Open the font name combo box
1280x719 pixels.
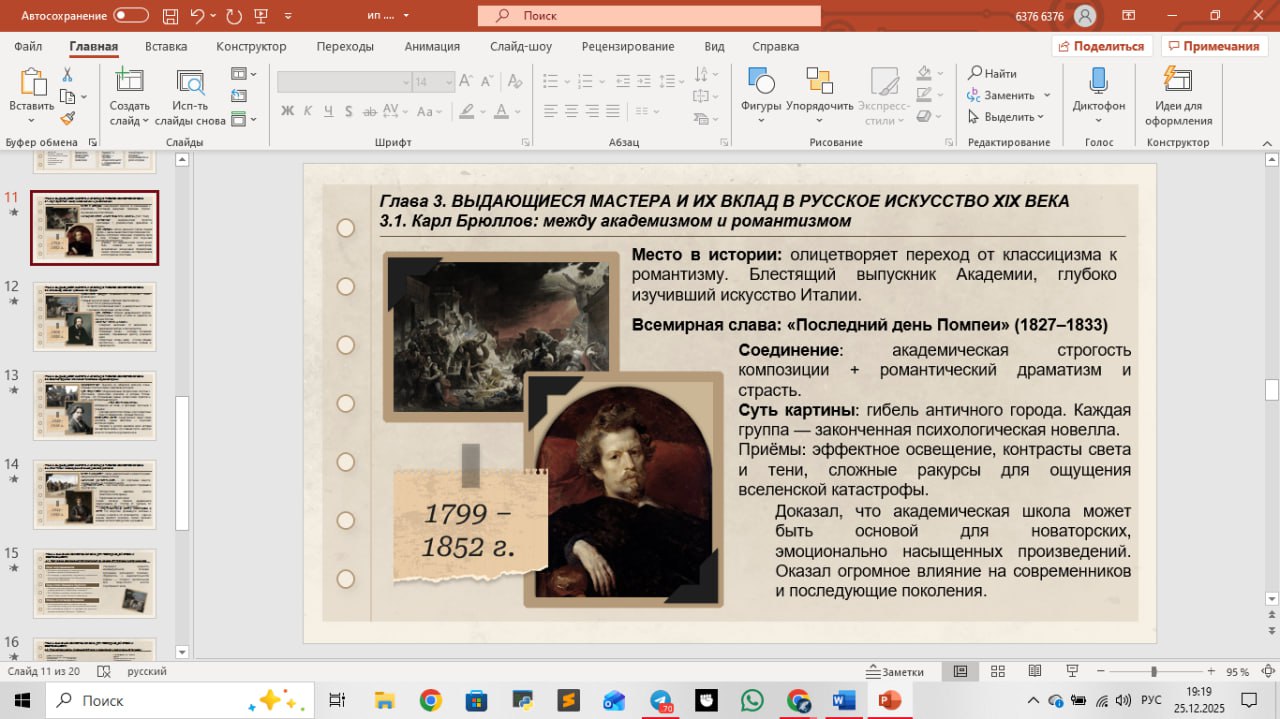click(345, 82)
